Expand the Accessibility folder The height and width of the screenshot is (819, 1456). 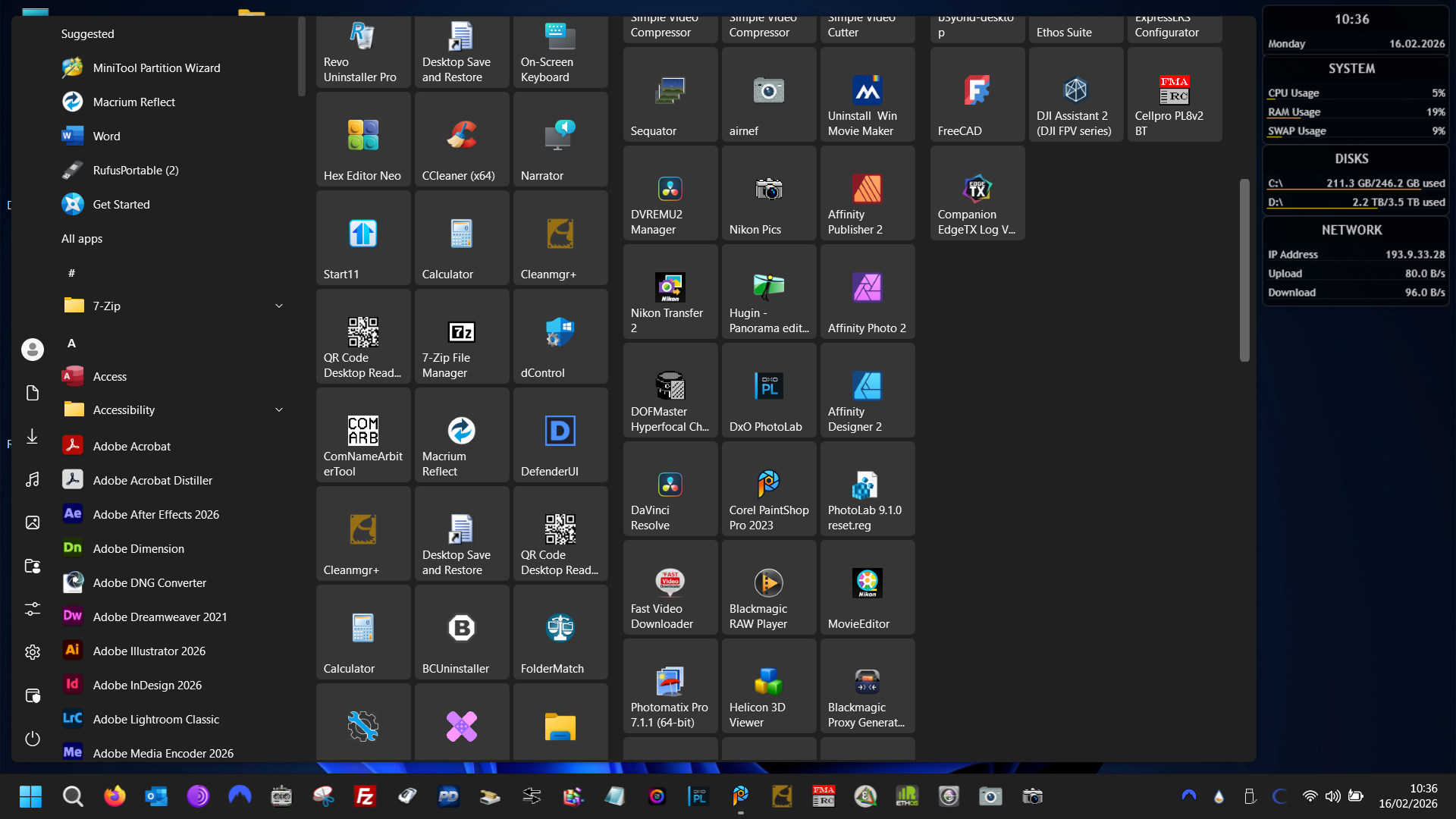(278, 410)
